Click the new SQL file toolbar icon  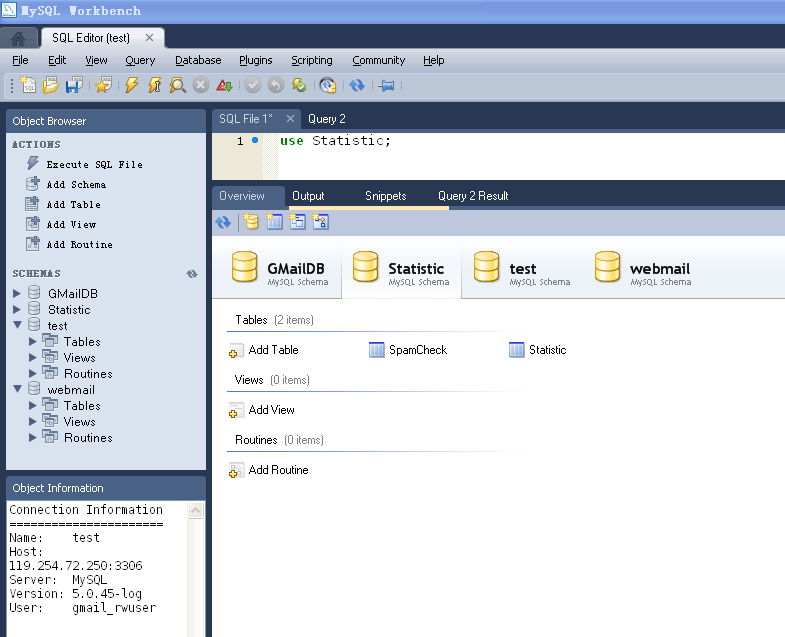[x=29, y=86]
